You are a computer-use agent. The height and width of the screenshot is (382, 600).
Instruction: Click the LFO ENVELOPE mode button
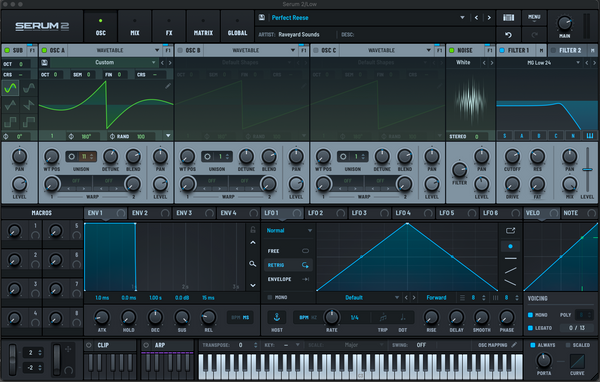(x=288, y=279)
